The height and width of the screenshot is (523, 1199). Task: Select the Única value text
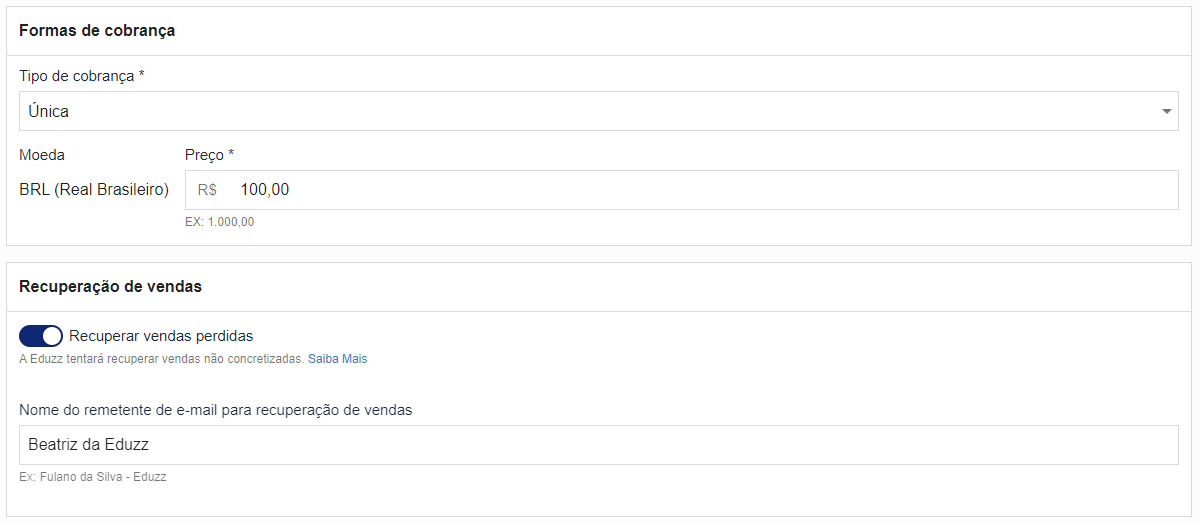coord(49,112)
